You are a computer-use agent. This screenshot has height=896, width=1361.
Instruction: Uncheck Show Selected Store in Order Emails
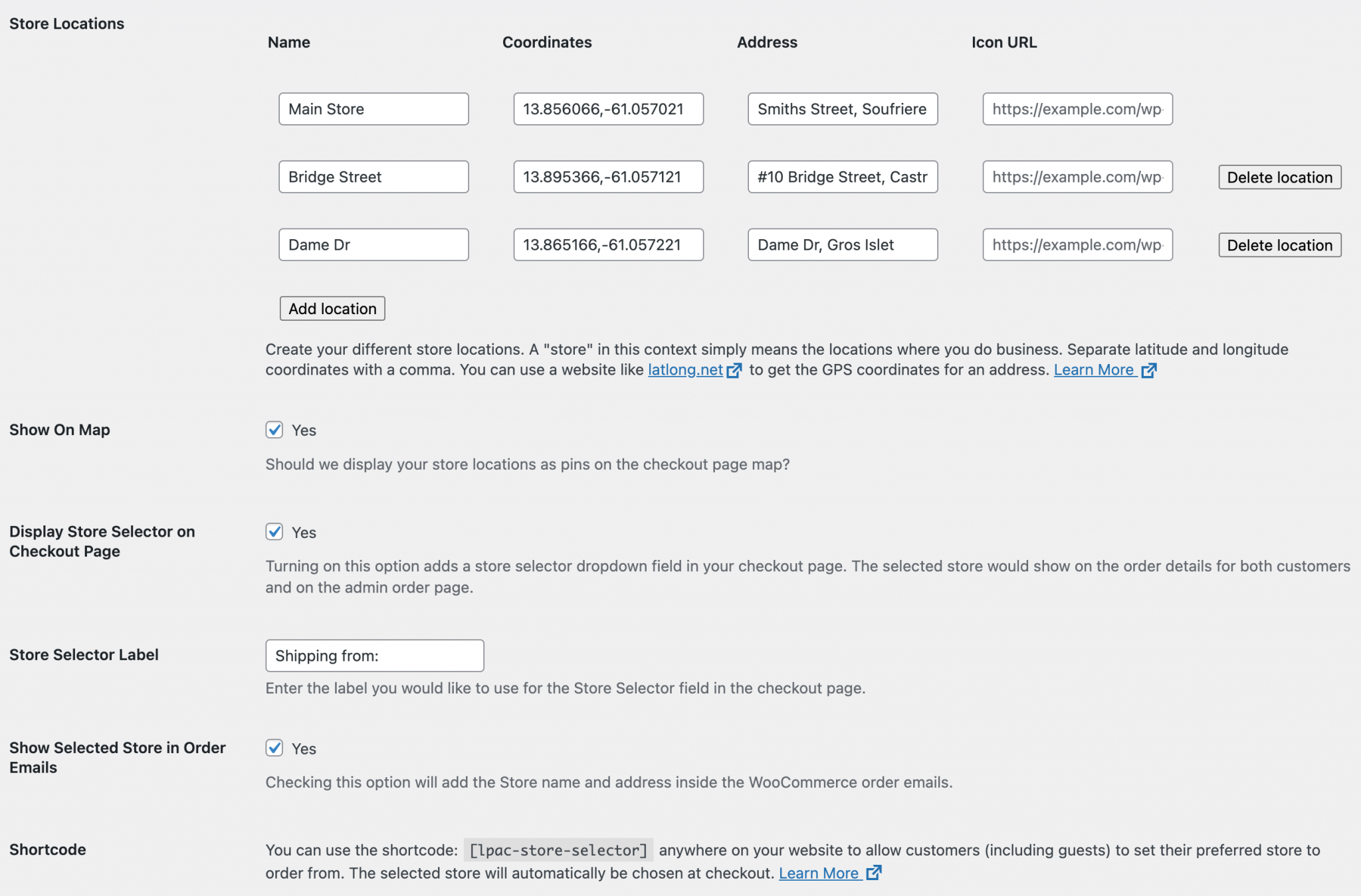point(274,748)
